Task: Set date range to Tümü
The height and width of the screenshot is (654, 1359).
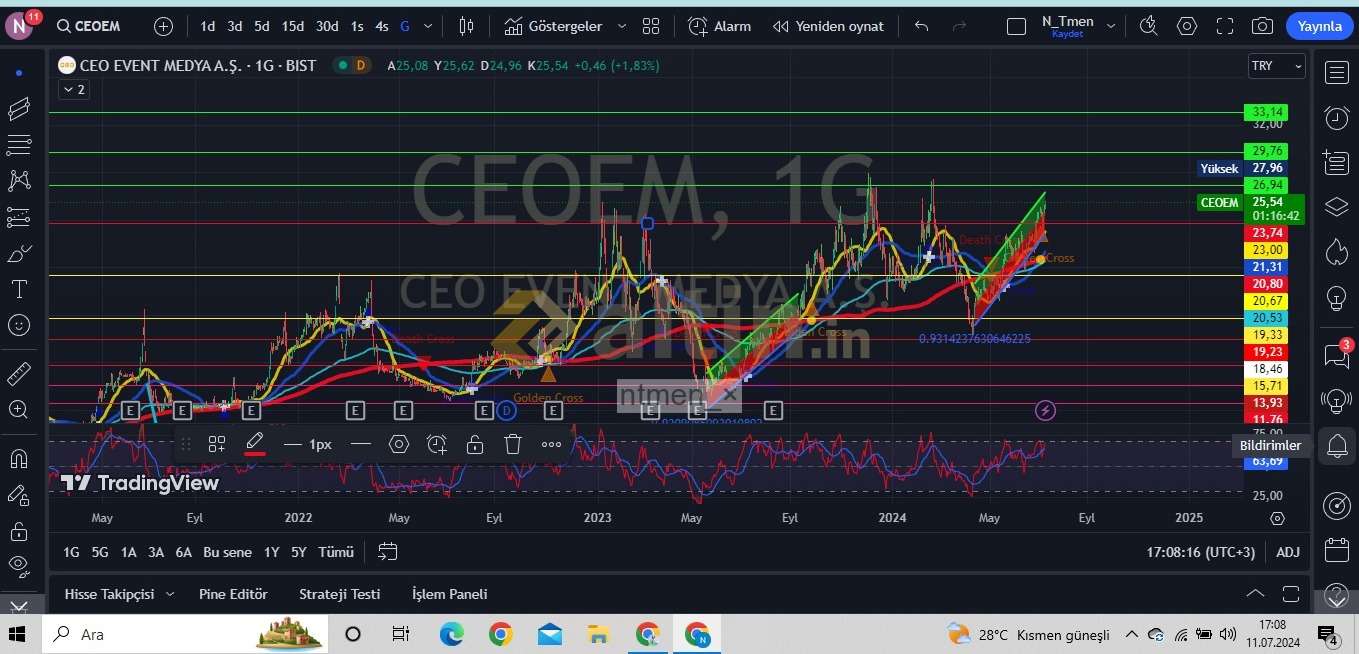Action: pos(336,552)
